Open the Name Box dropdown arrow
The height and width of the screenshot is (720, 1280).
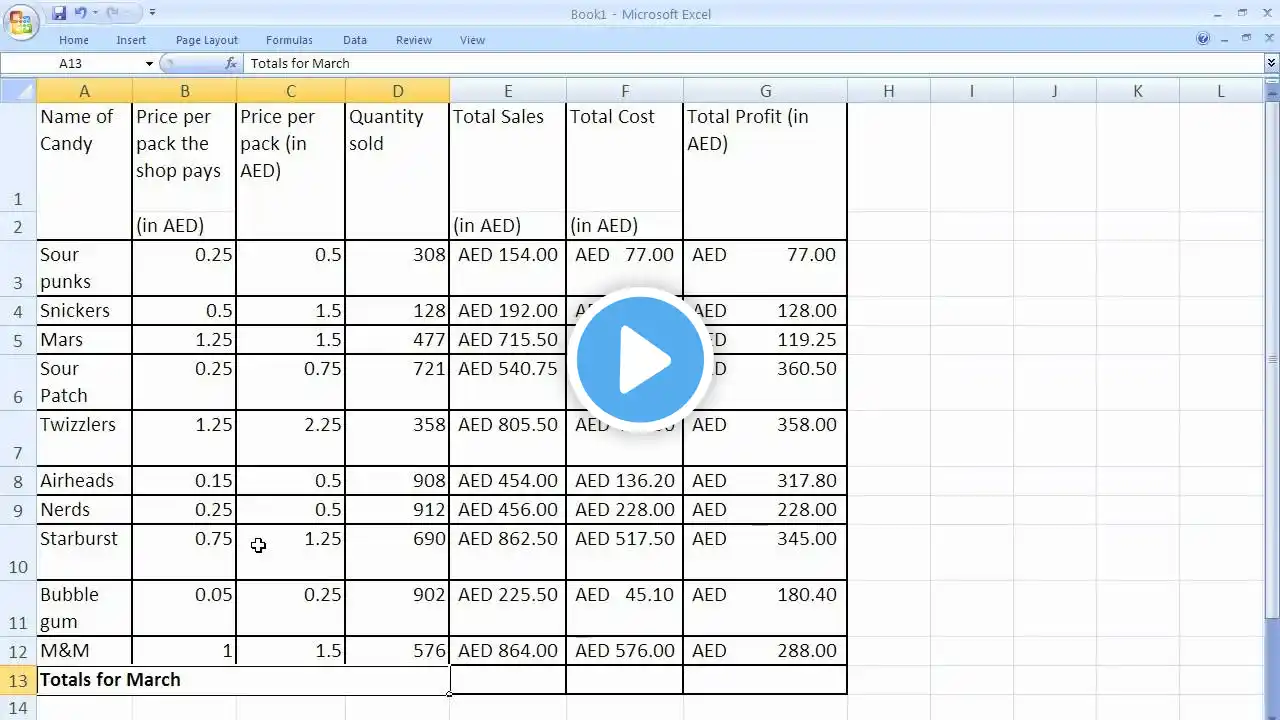point(149,63)
